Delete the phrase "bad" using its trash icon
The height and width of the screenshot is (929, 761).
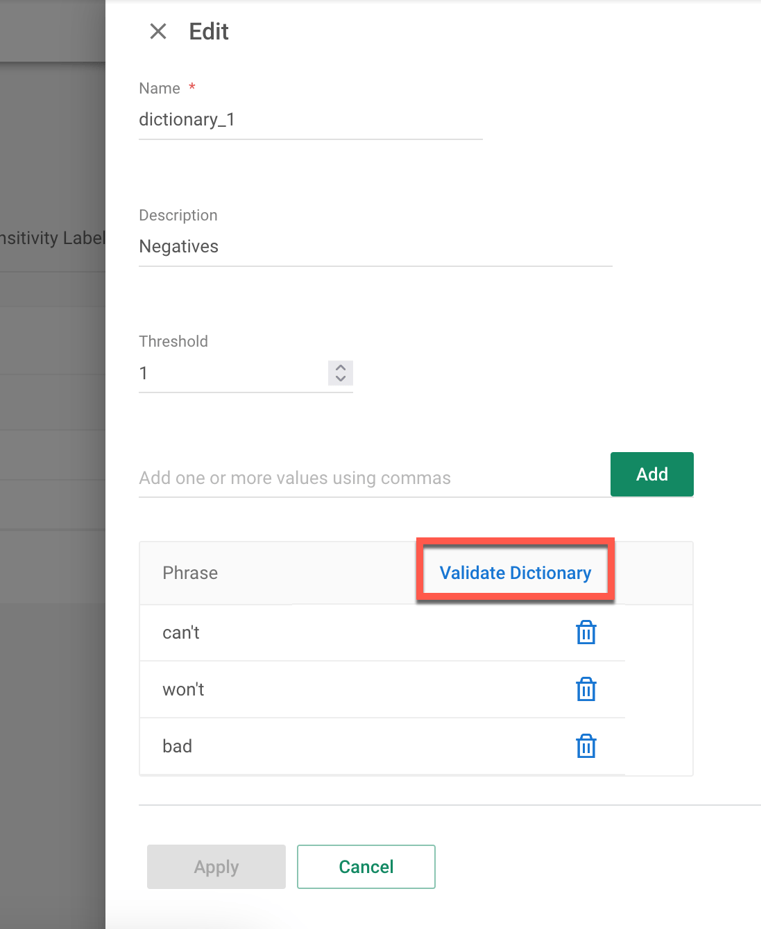click(x=586, y=746)
